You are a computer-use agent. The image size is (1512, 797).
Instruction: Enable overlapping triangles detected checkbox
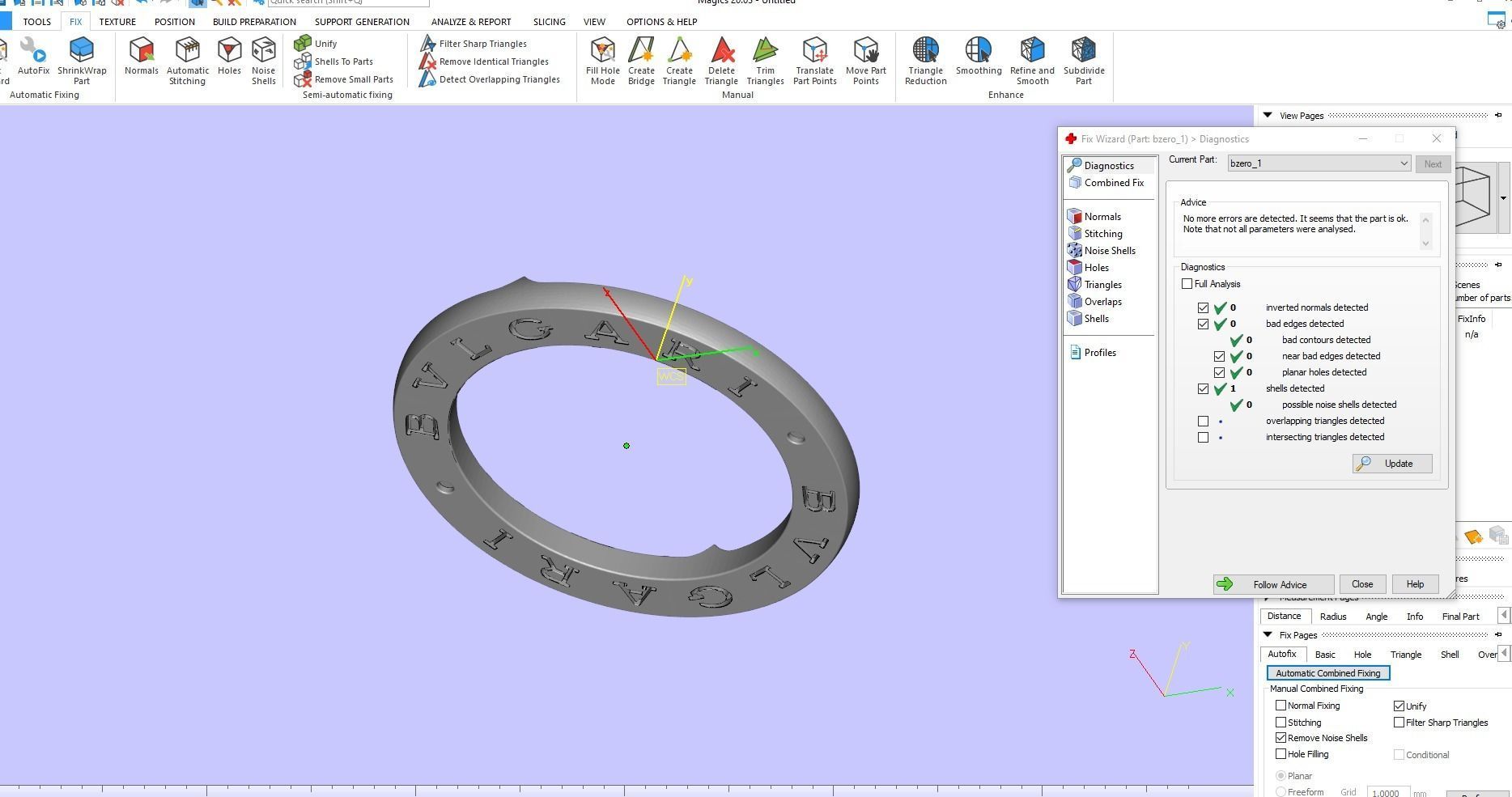tap(1203, 421)
